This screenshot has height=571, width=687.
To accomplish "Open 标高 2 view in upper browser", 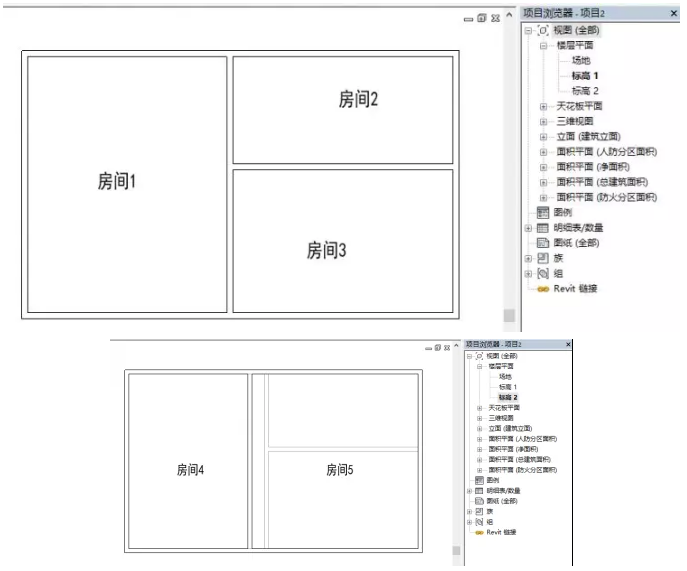I will click(x=584, y=91).
